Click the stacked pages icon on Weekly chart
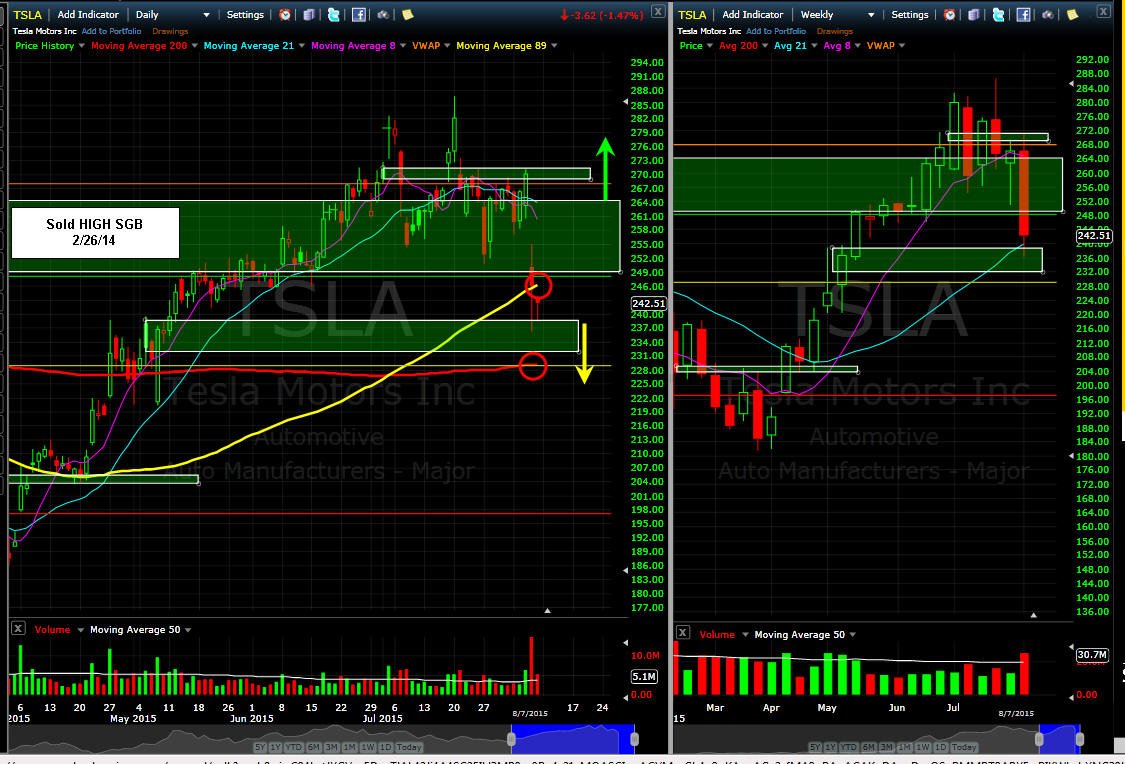The image size is (1125, 764). pyautogui.click(x=974, y=14)
